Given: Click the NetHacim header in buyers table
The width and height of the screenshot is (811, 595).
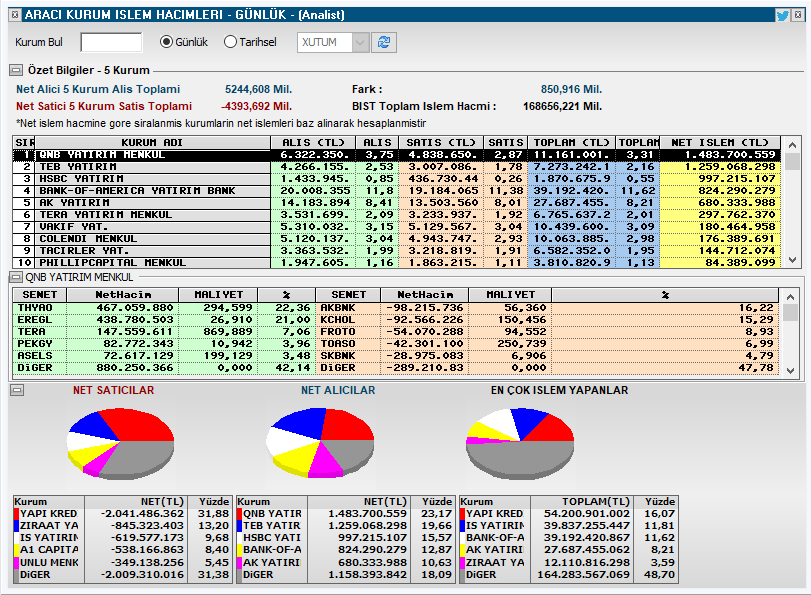Looking at the screenshot, I should pos(123,295).
